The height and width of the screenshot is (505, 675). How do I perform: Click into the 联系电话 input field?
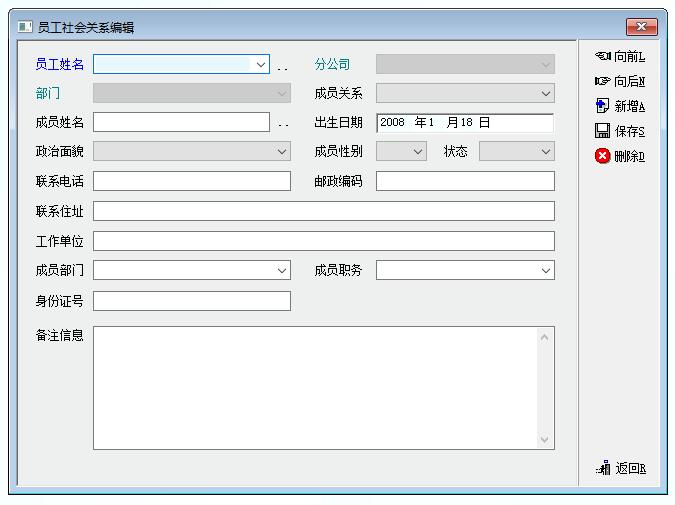[191, 181]
